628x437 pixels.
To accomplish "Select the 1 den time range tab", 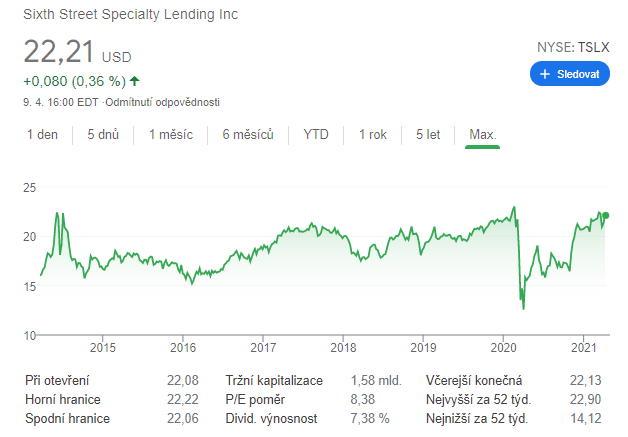I will tap(42, 135).
